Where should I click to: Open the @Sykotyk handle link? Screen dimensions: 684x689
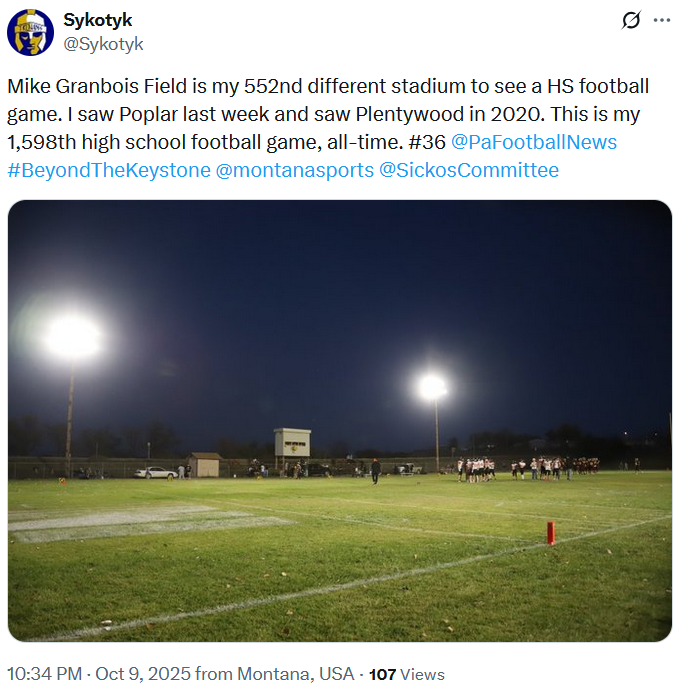click(103, 44)
